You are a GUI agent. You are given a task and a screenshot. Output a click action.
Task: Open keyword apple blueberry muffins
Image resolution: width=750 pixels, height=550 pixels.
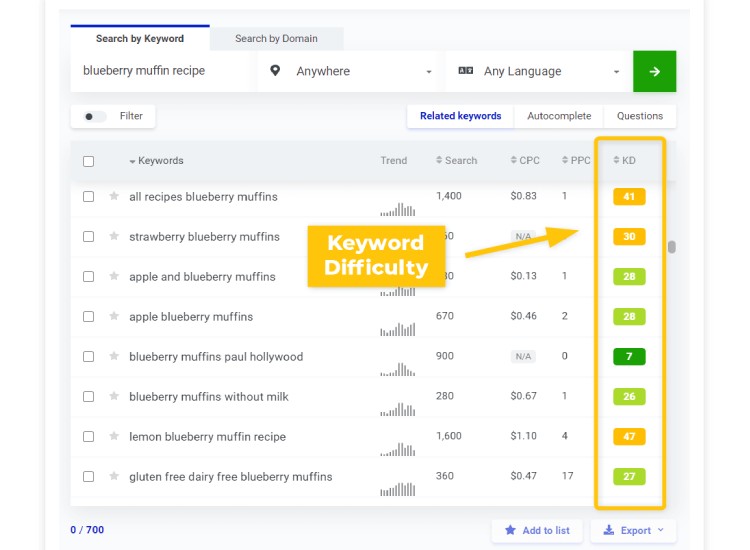click(x=191, y=317)
